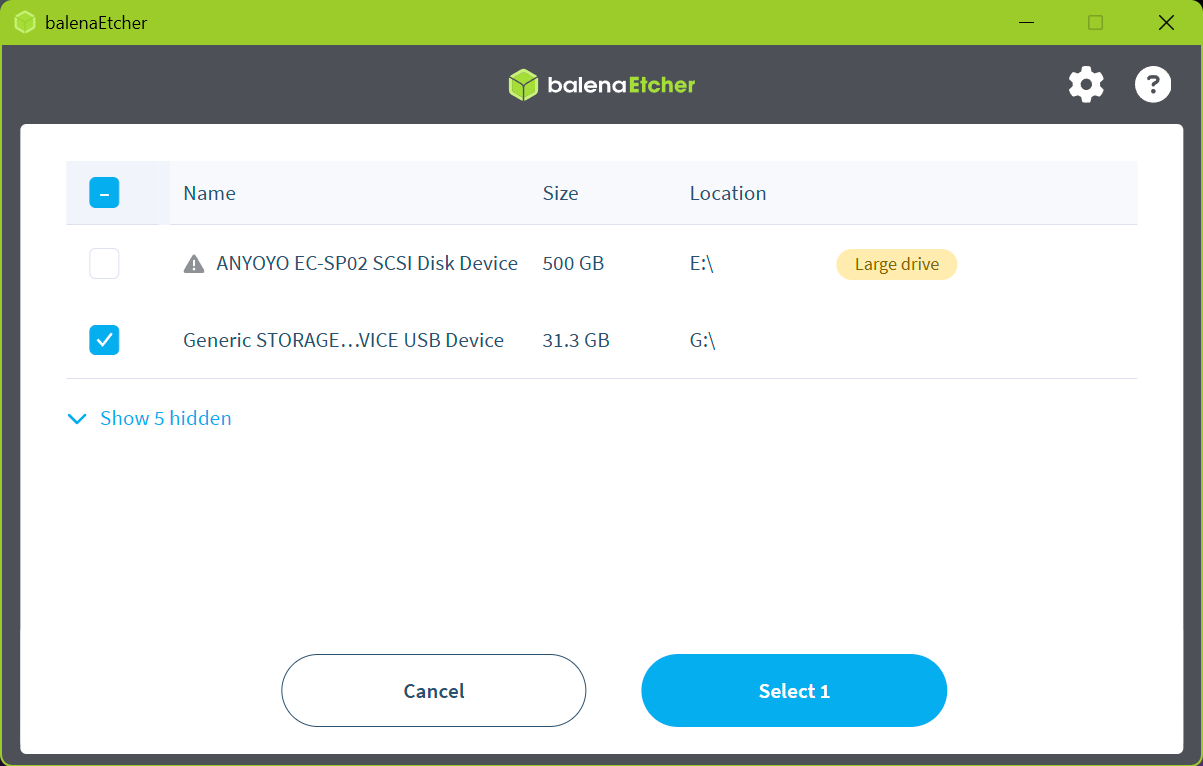Expand the hidden drives chevron arrow
The width and height of the screenshot is (1203, 766).
pos(77,419)
